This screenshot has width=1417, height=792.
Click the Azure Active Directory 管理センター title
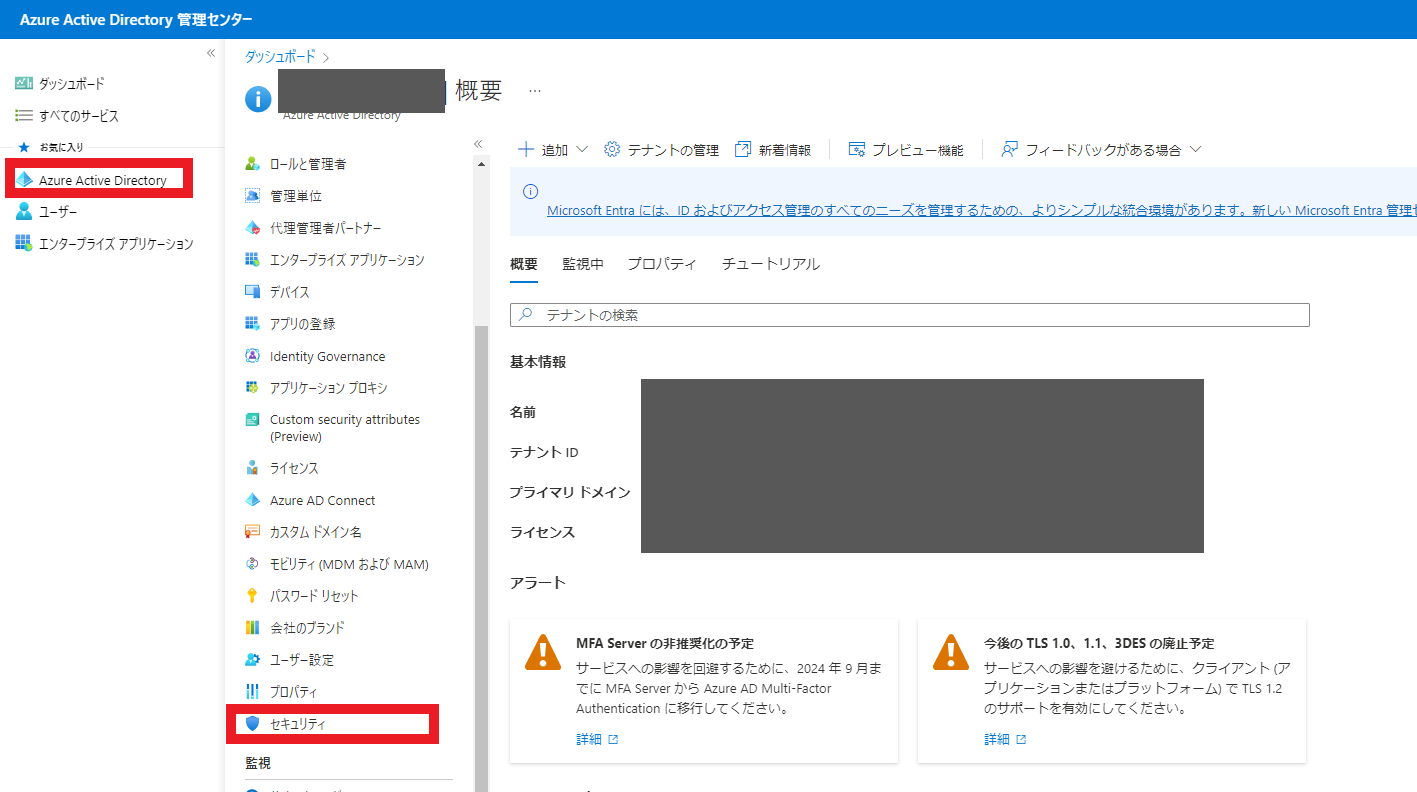(x=136, y=20)
